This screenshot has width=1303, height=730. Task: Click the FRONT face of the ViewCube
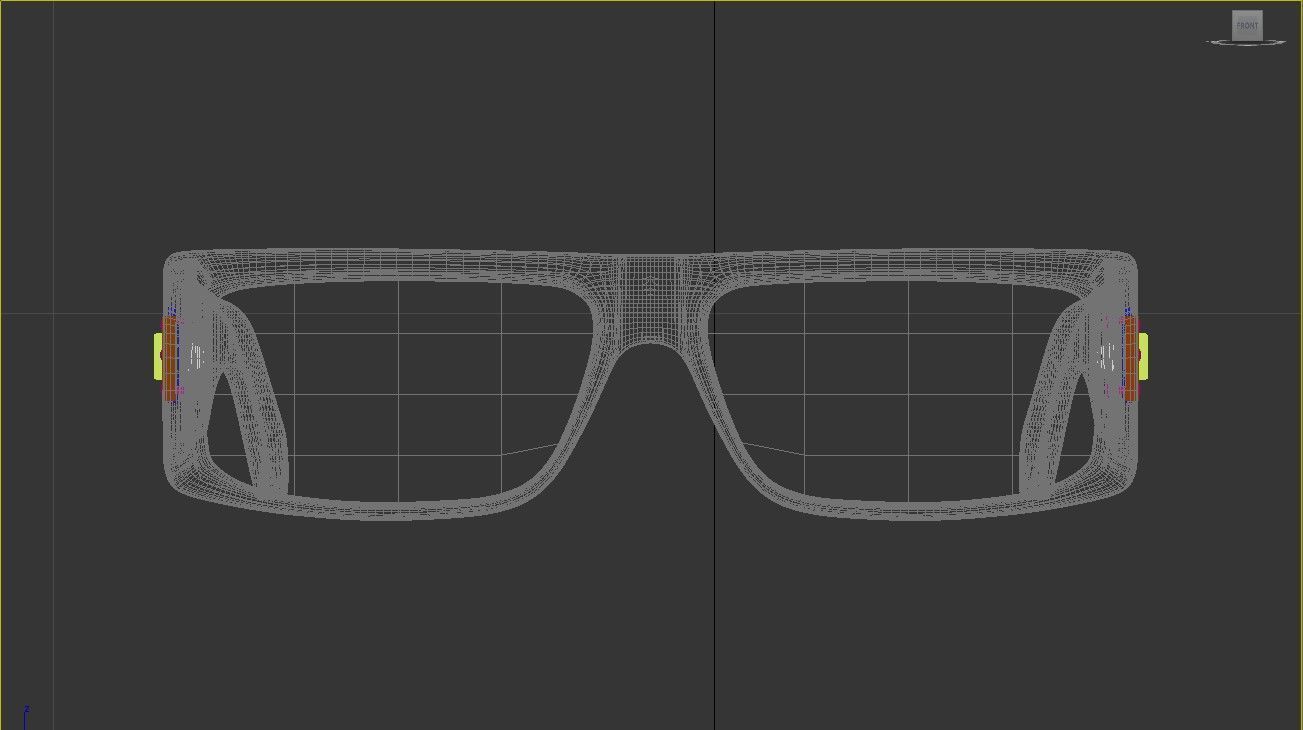pos(1247,25)
